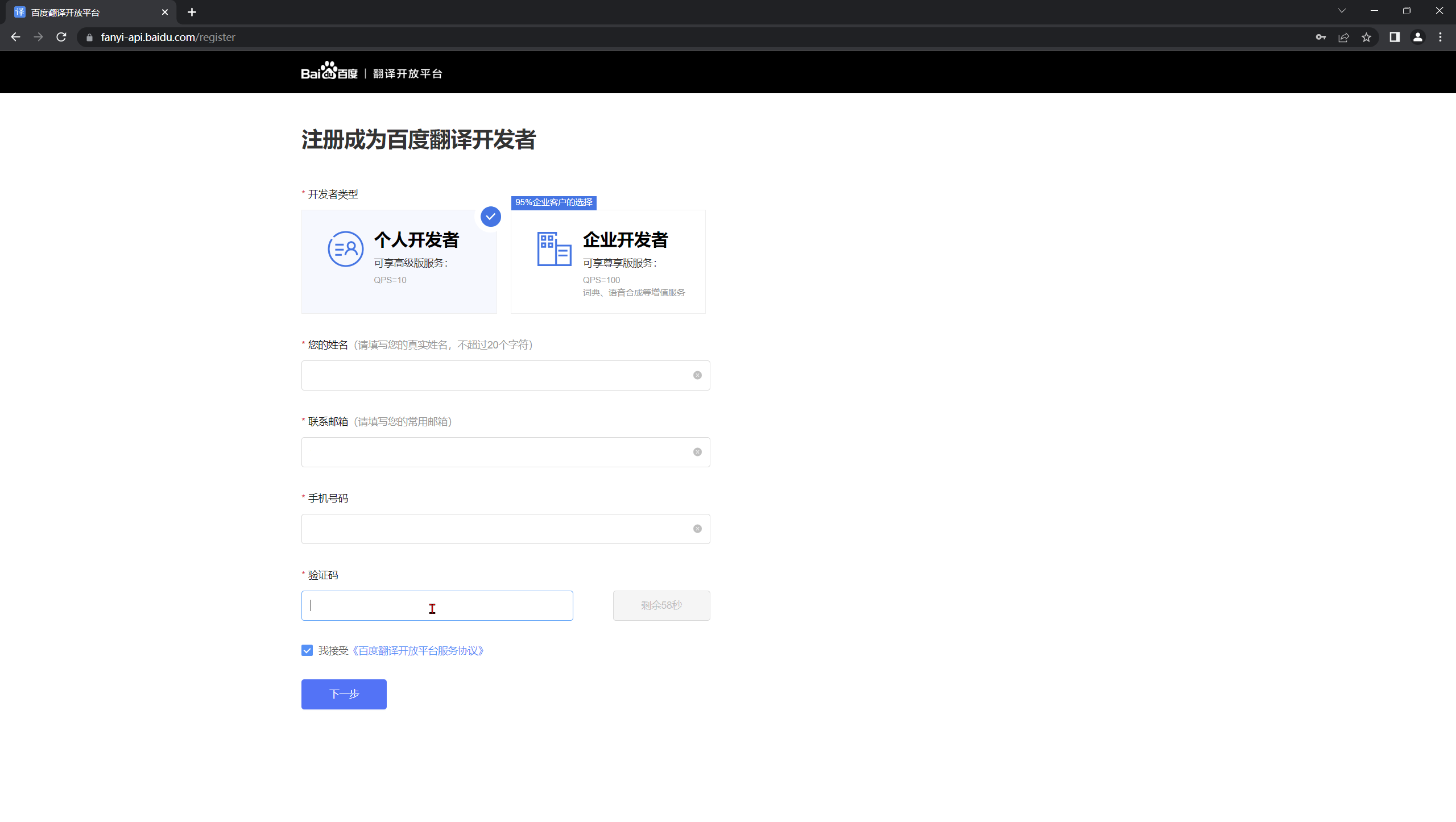Viewport: 1456px width, 822px height.
Task: Share this page via share icon
Action: (x=1343, y=37)
